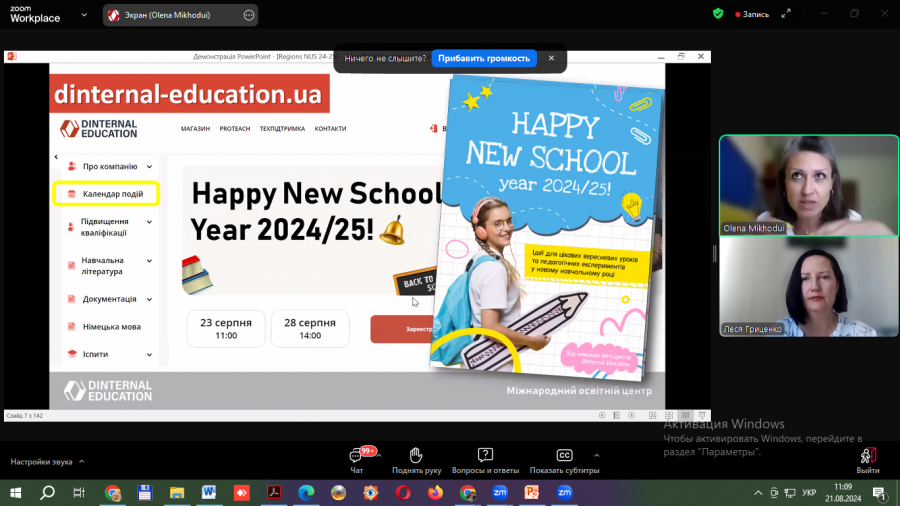Open PowerPoint from taskbar

[532, 493]
